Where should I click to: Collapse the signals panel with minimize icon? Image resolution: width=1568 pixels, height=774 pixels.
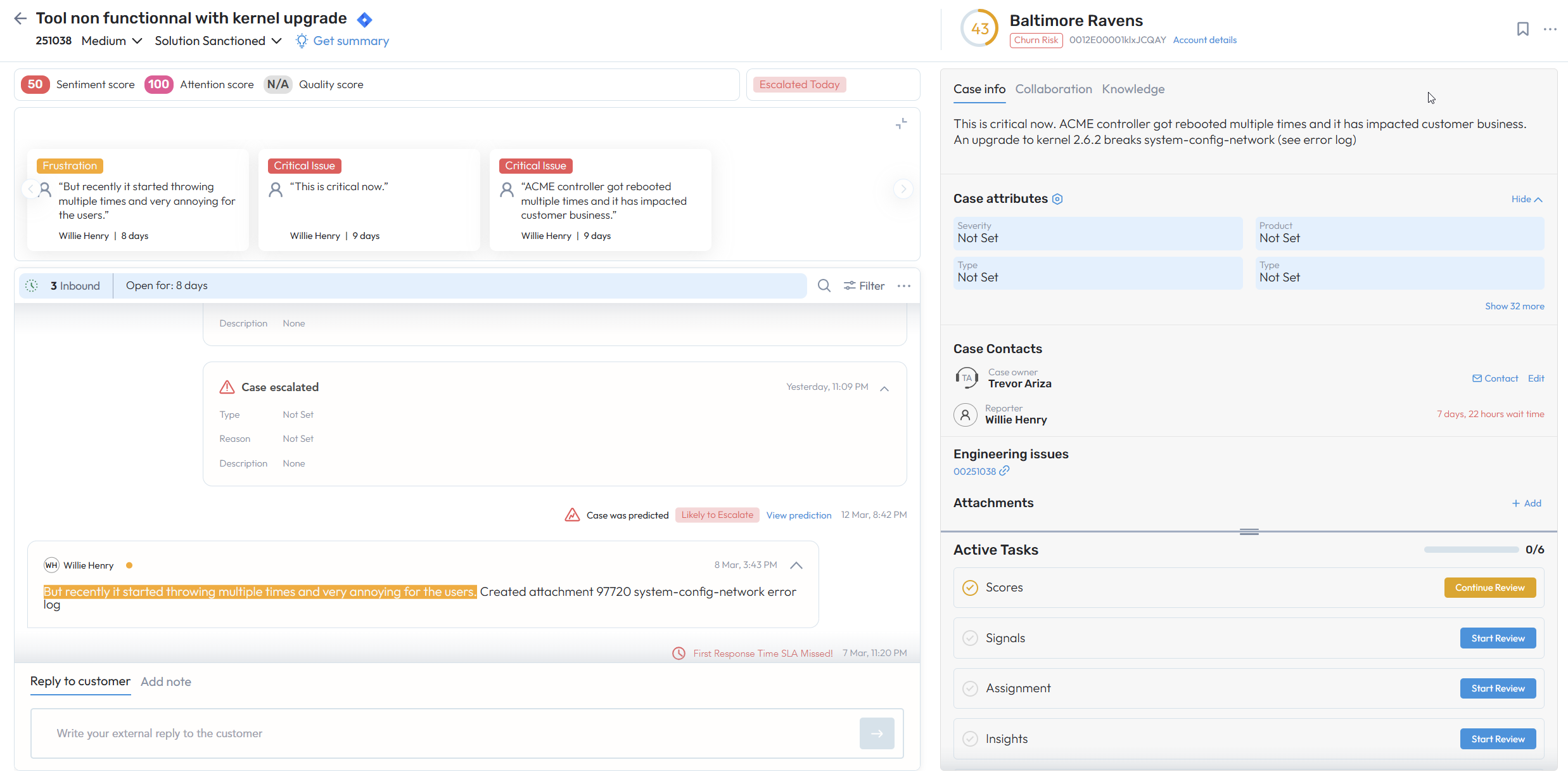(901, 124)
